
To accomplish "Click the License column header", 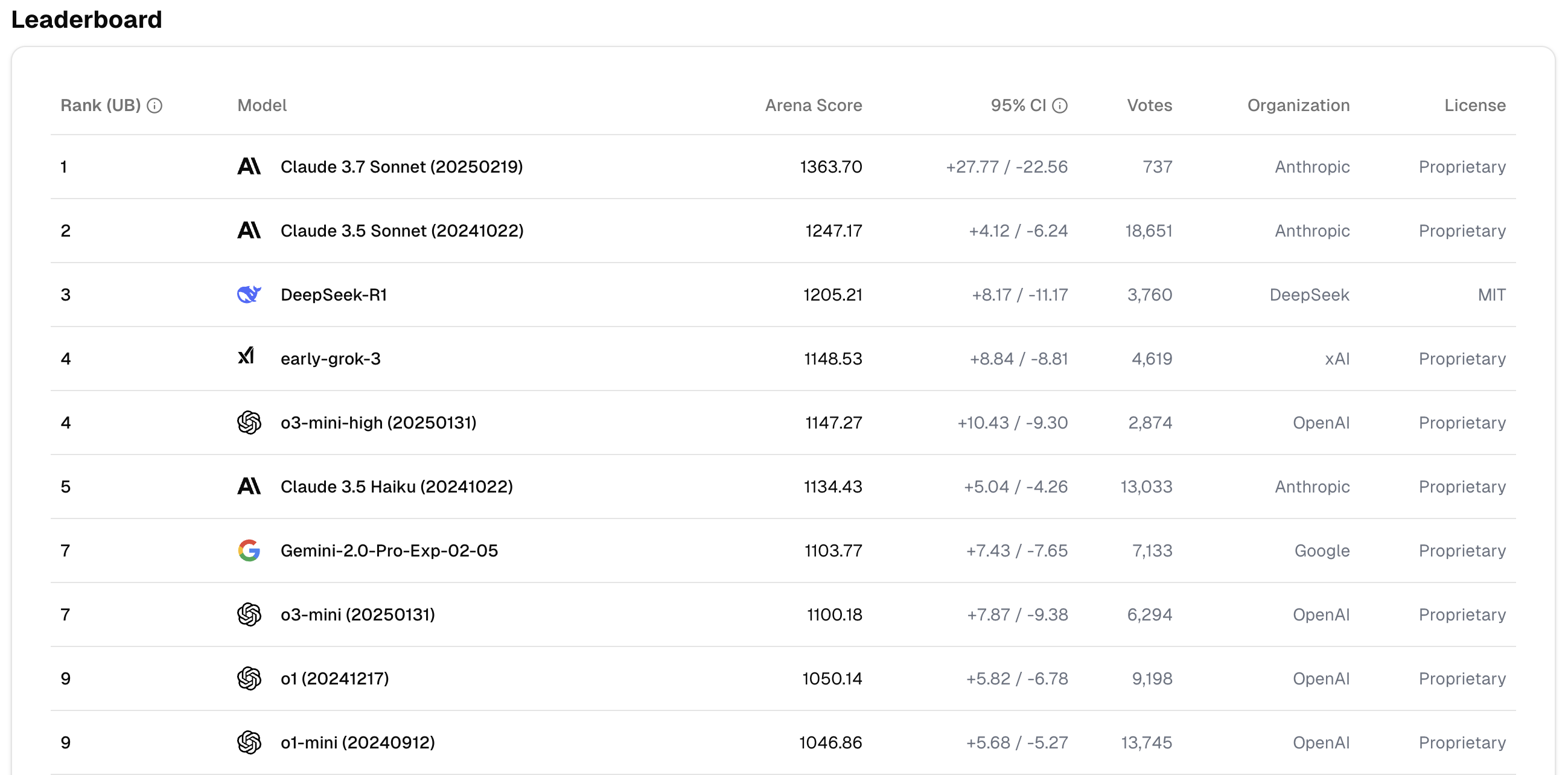I will pyautogui.click(x=1475, y=105).
